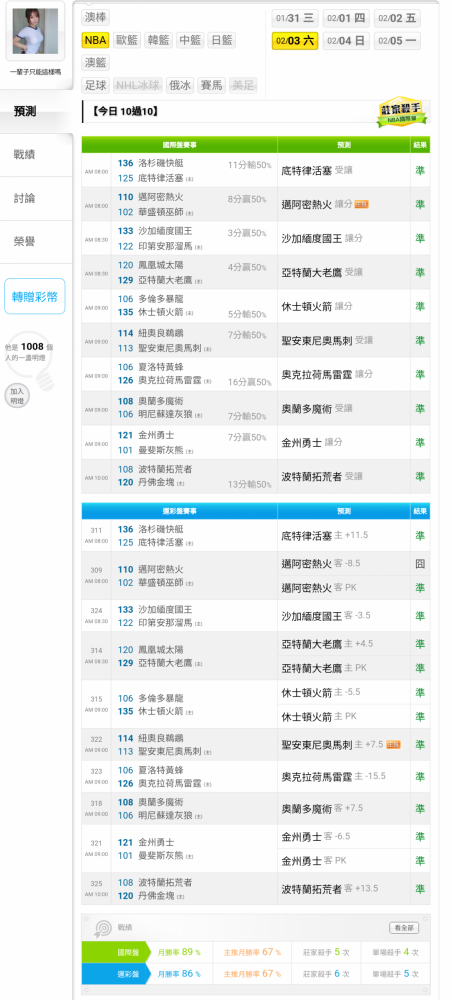Open the 中籃 league tab

[x=189, y=40]
